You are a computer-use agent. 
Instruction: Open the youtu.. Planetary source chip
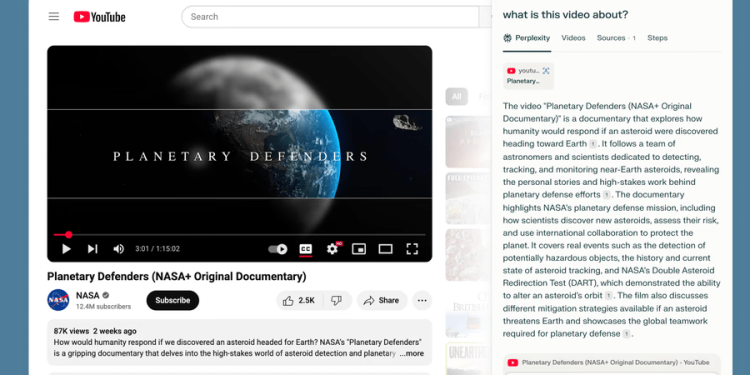(x=528, y=76)
